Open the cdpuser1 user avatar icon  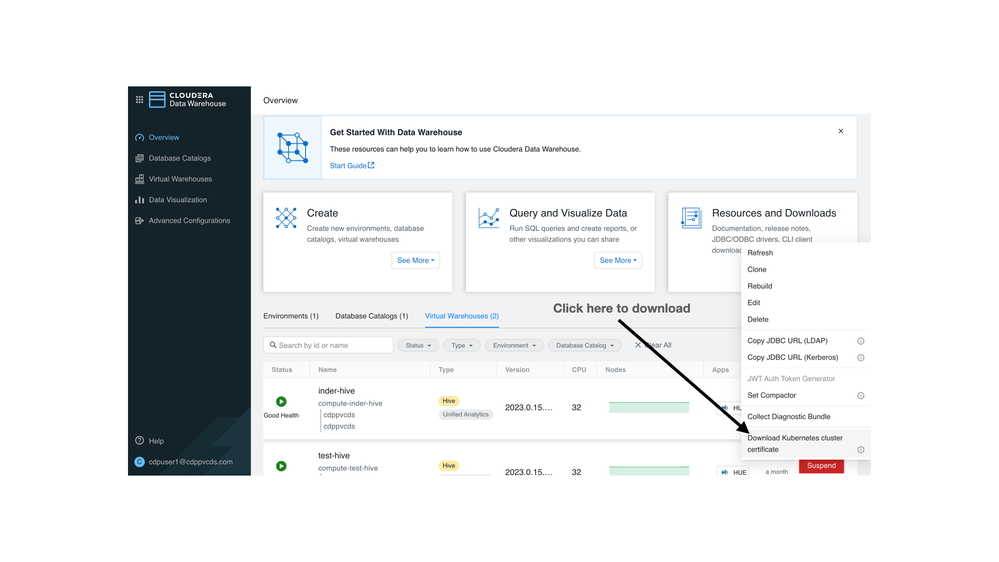coord(140,462)
